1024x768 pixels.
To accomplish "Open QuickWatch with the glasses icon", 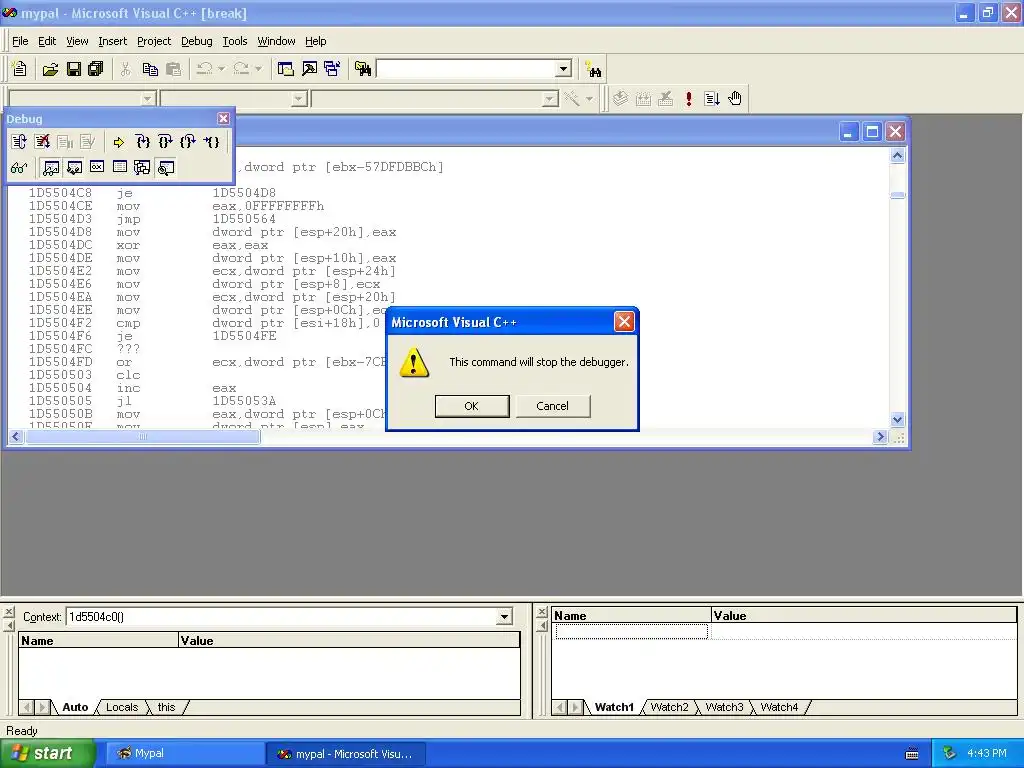I will [19, 168].
